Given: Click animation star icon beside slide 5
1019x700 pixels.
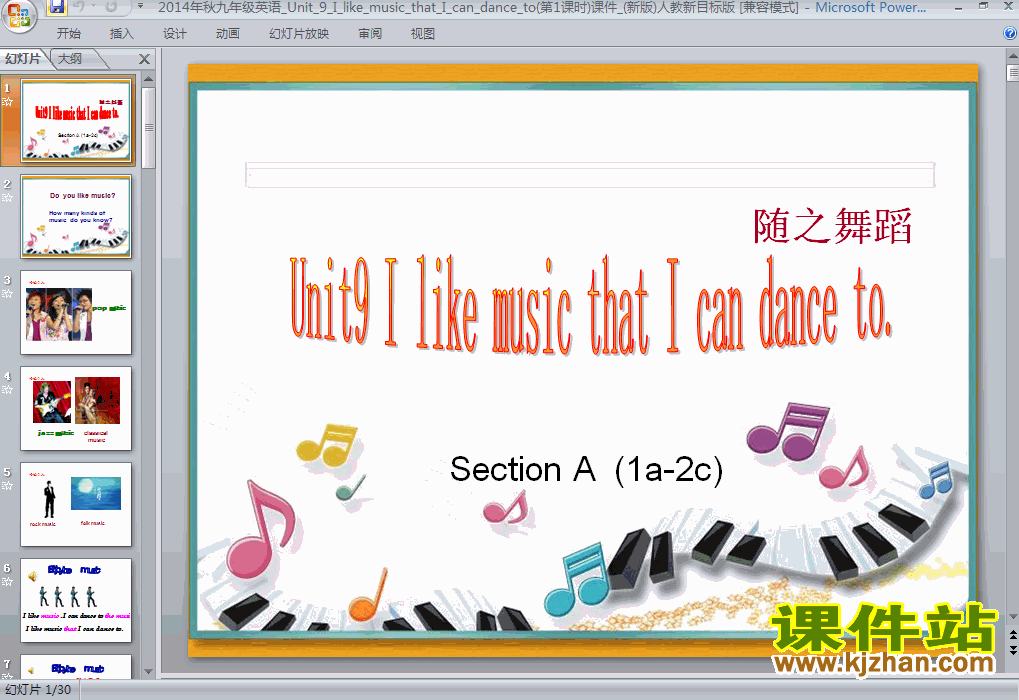Looking at the screenshot, I should (x=7, y=486).
